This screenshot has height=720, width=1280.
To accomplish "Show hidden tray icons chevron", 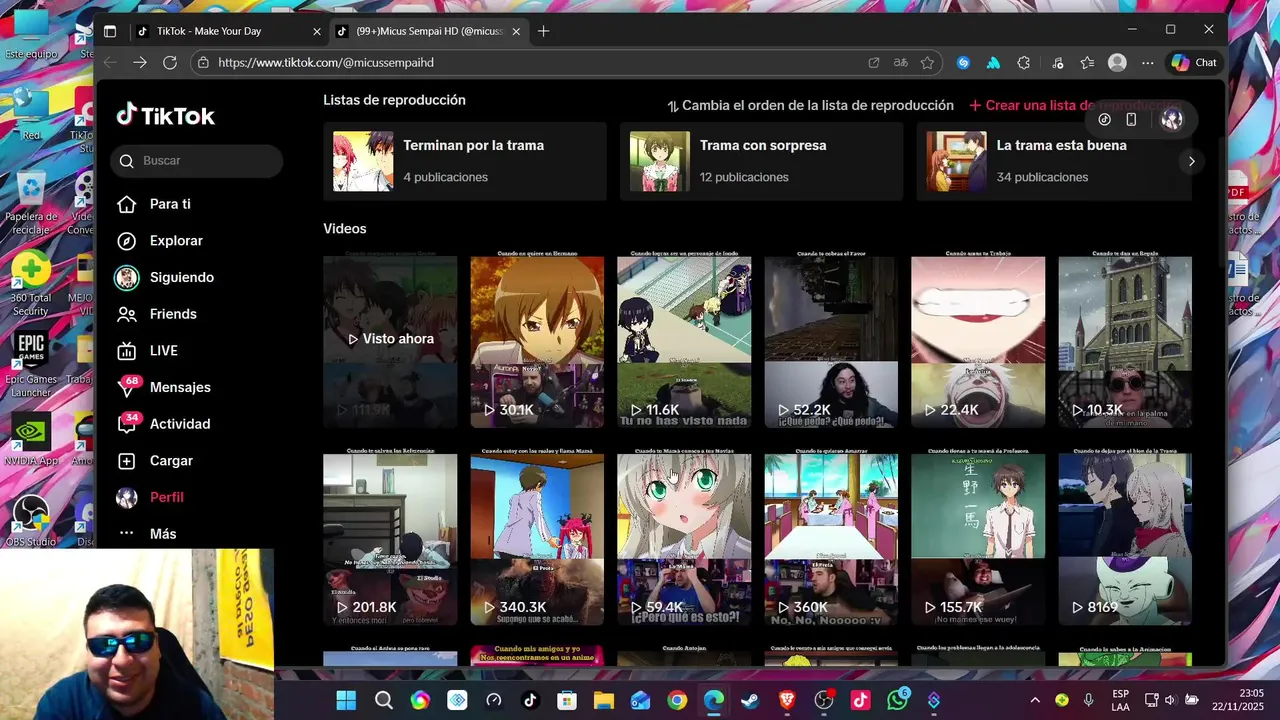I will coord(1035,700).
